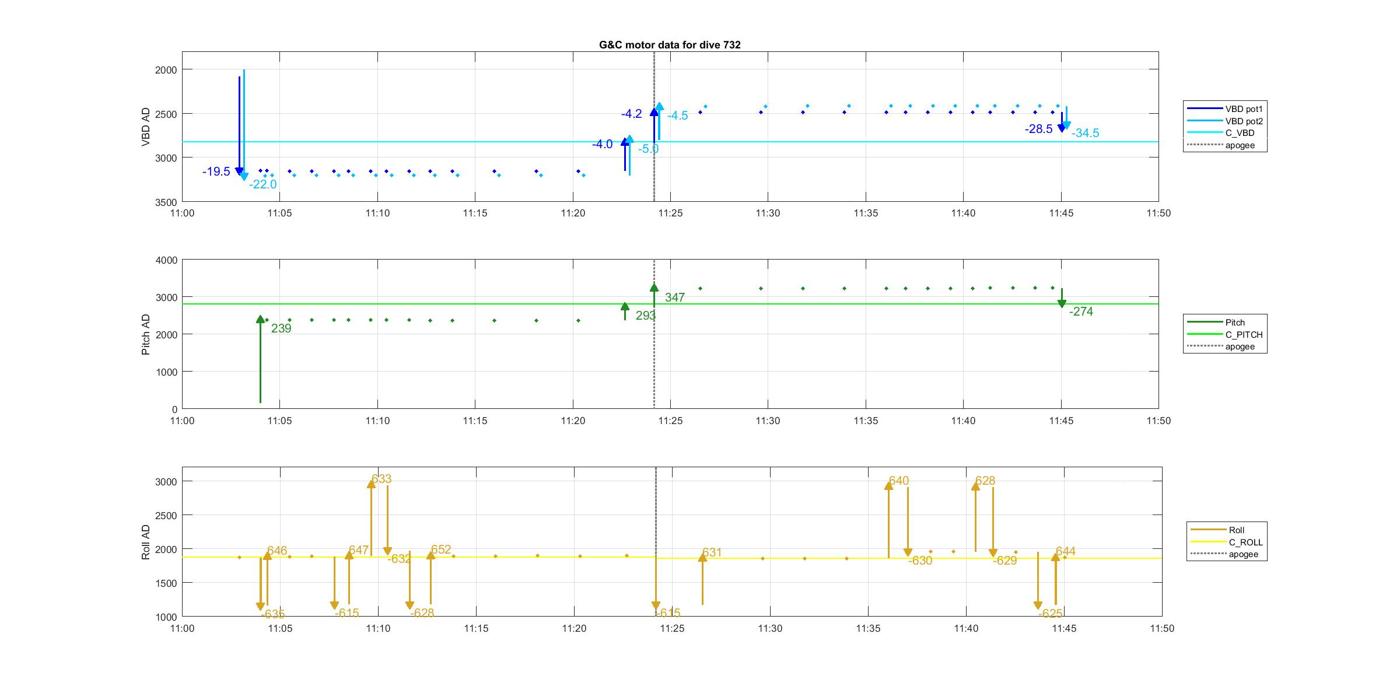Click the "-4.5" VBD annotation
This screenshot has width=1400, height=693.
click(677, 116)
